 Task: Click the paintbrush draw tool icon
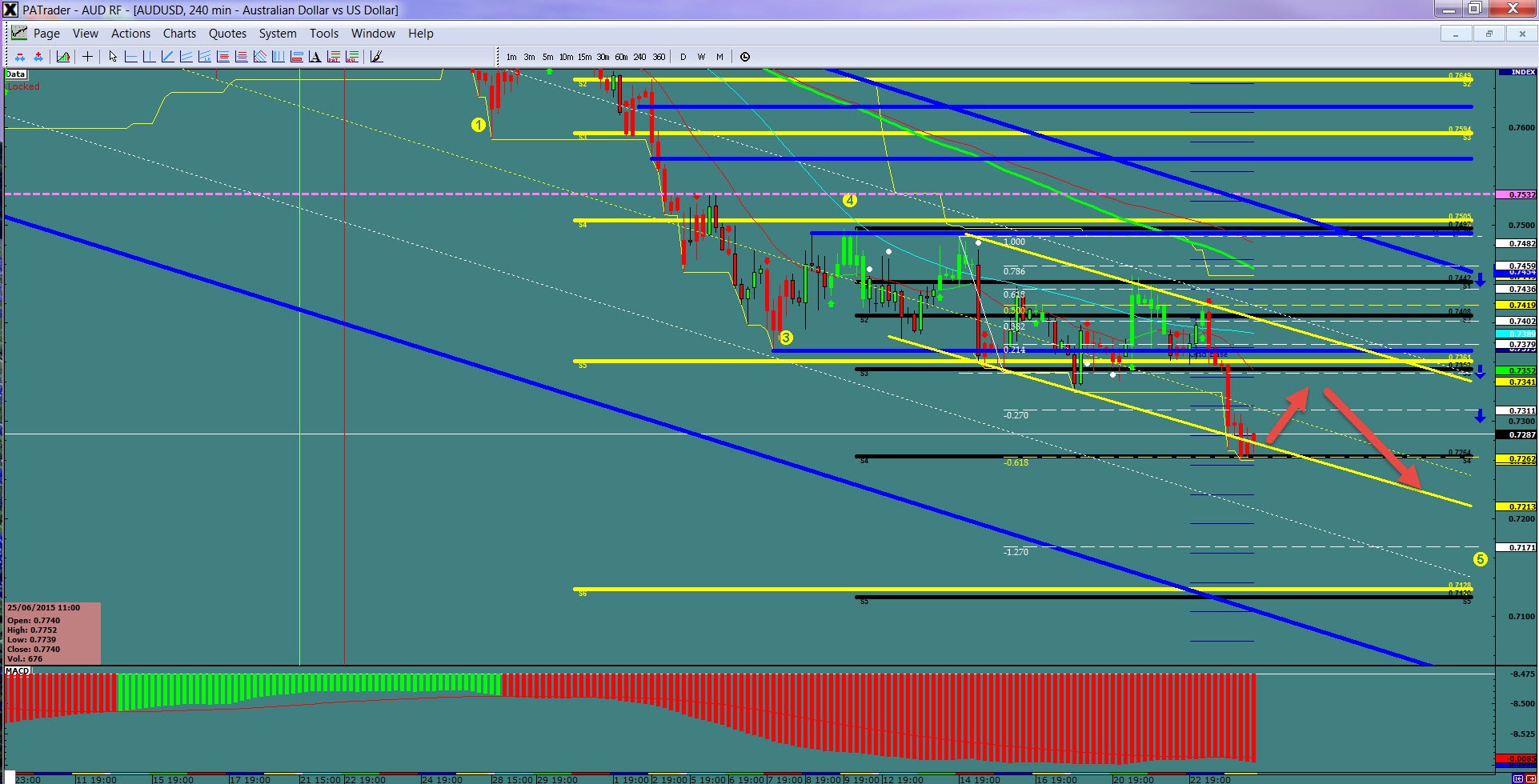coord(376,57)
